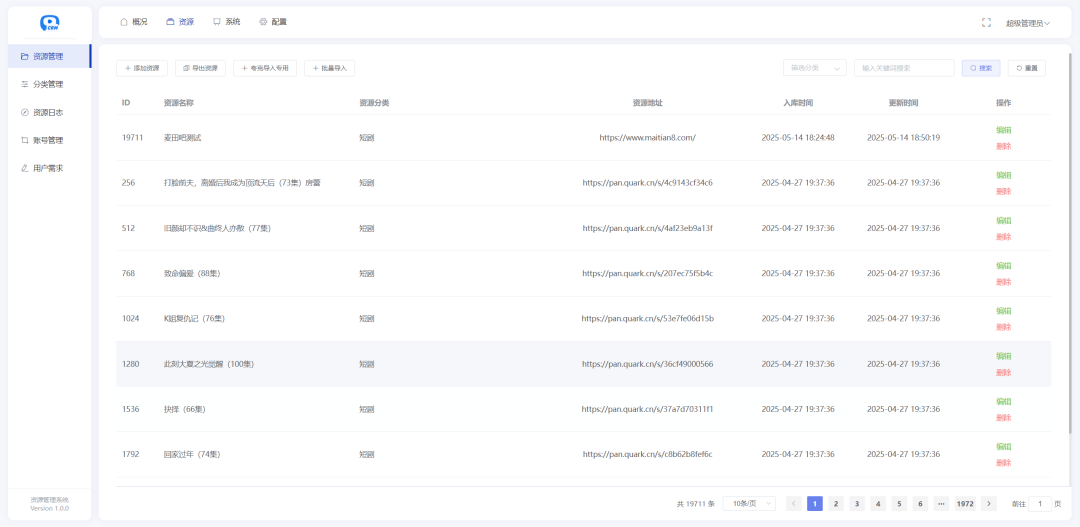The height and width of the screenshot is (527, 1080).
Task: Delete resource 致命偏爱（88集）
Action: pyautogui.click(x=1003, y=282)
